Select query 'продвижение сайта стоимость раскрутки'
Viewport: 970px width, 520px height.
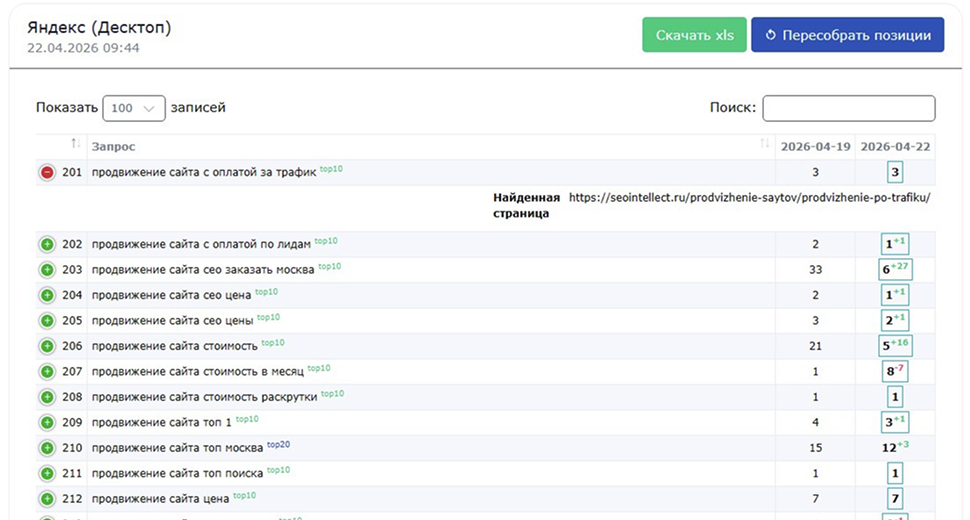pos(204,397)
